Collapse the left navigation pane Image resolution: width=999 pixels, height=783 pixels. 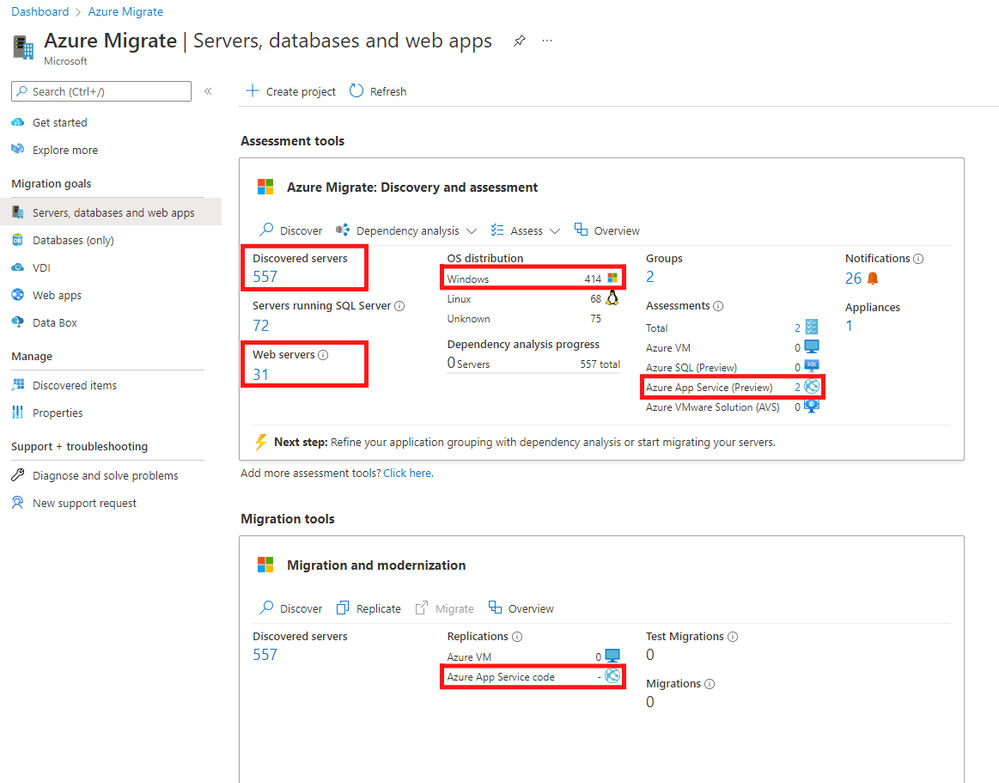[208, 91]
